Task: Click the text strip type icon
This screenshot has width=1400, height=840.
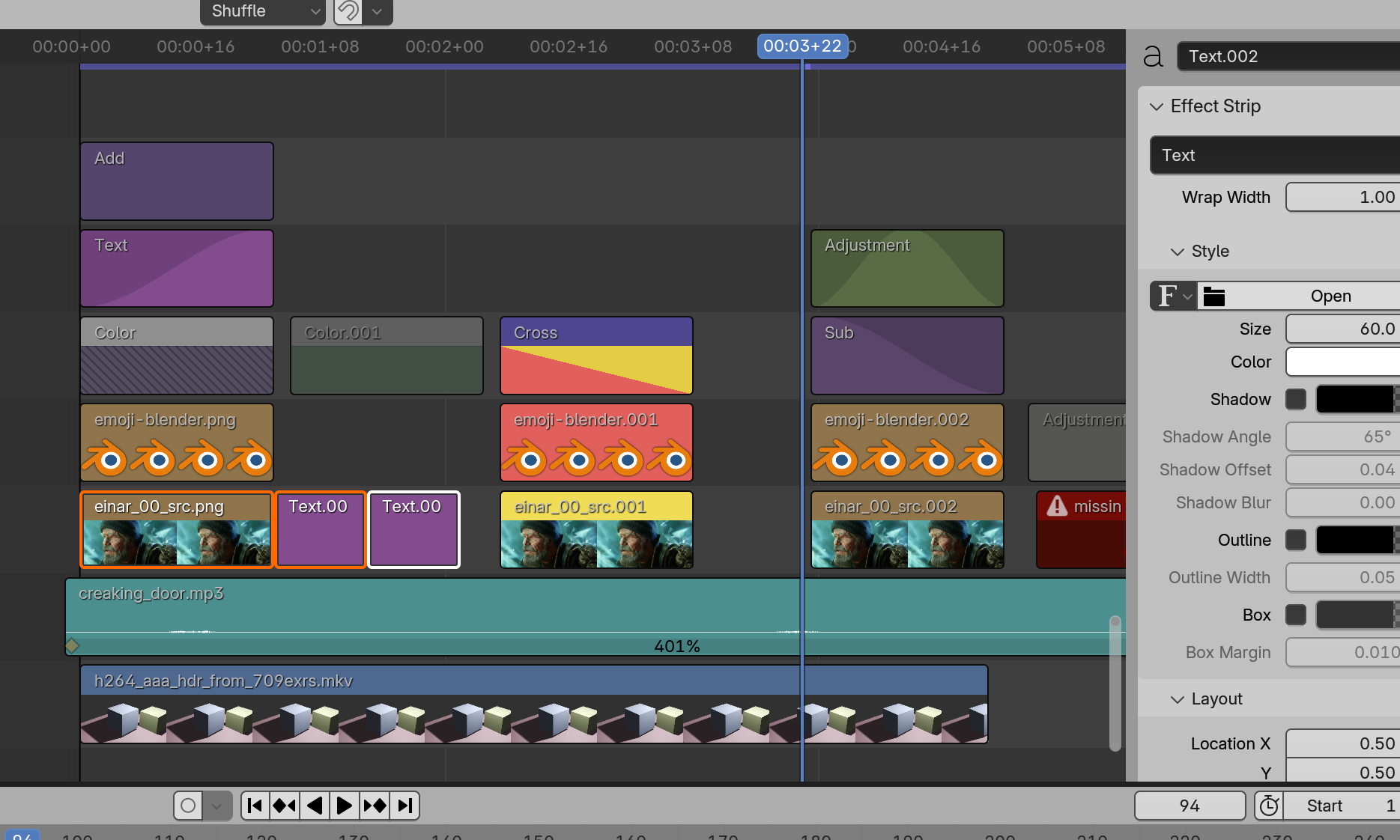Action: coord(1154,56)
